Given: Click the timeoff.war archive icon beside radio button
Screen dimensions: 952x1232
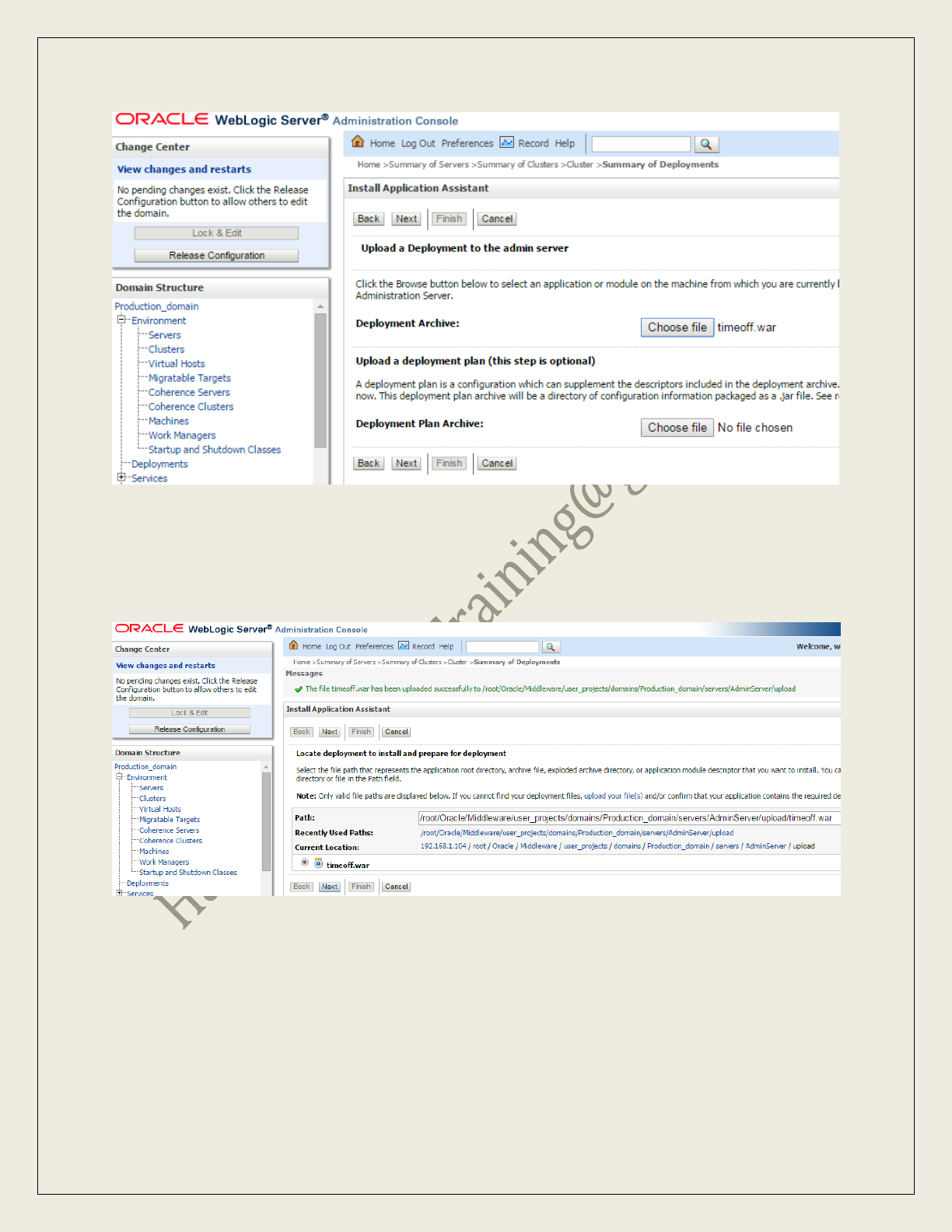Looking at the screenshot, I should pyautogui.click(x=319, y=863).
